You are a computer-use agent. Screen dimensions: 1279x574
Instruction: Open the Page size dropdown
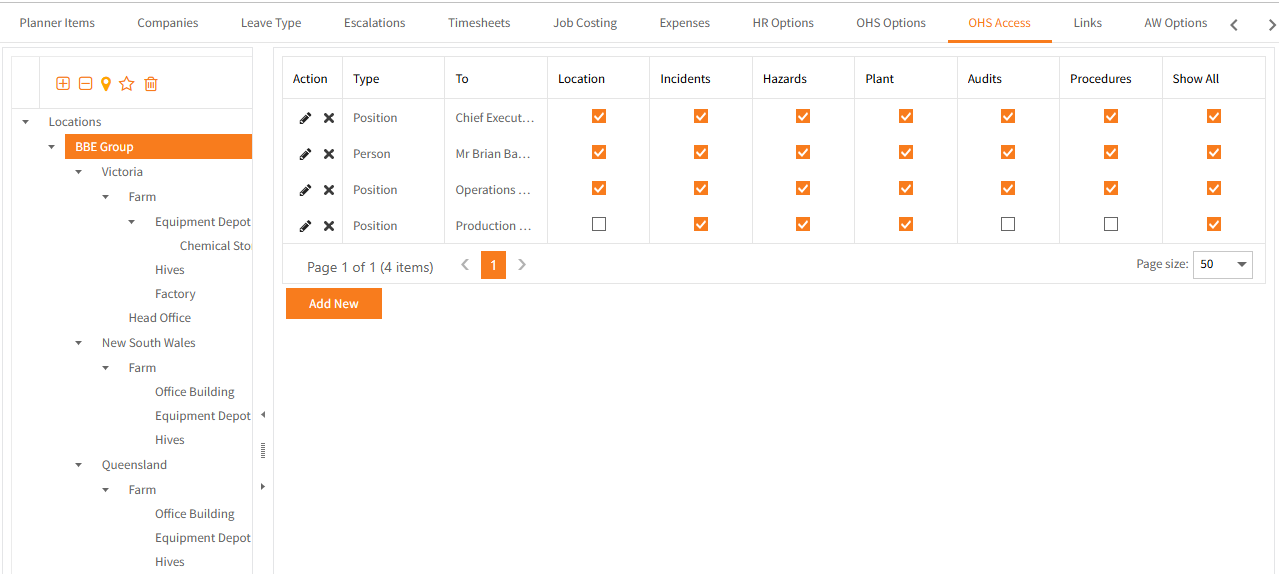click(x=1222, y=264)
